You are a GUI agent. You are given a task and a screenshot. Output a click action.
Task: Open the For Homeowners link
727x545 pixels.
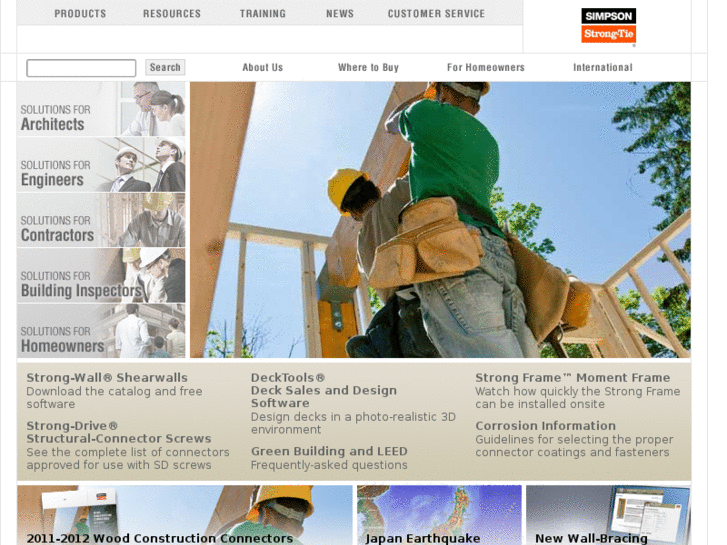[485, 67]
